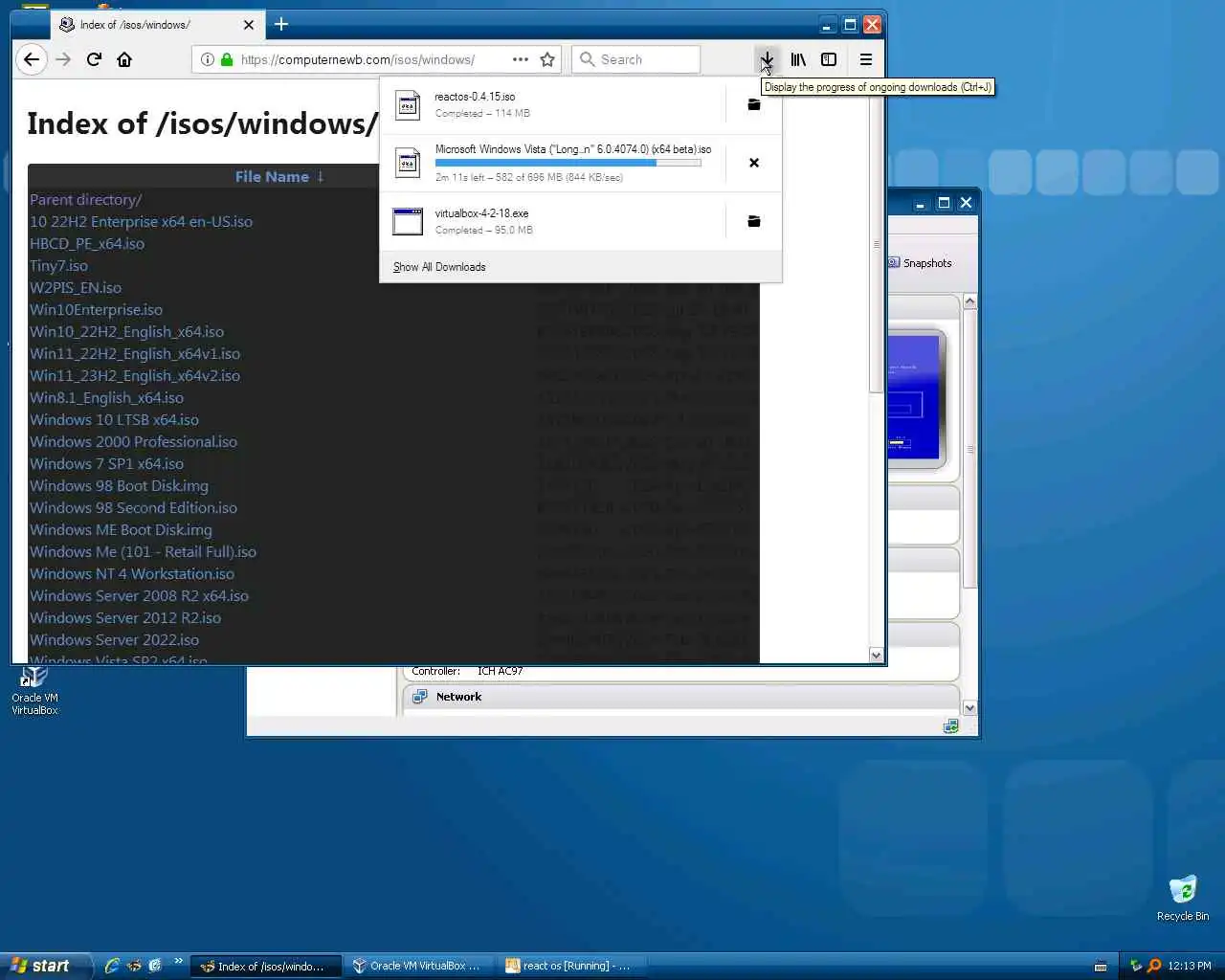1225x980 pixels.
Task: Download Tiny7.iso
Action: pos(58,265)
